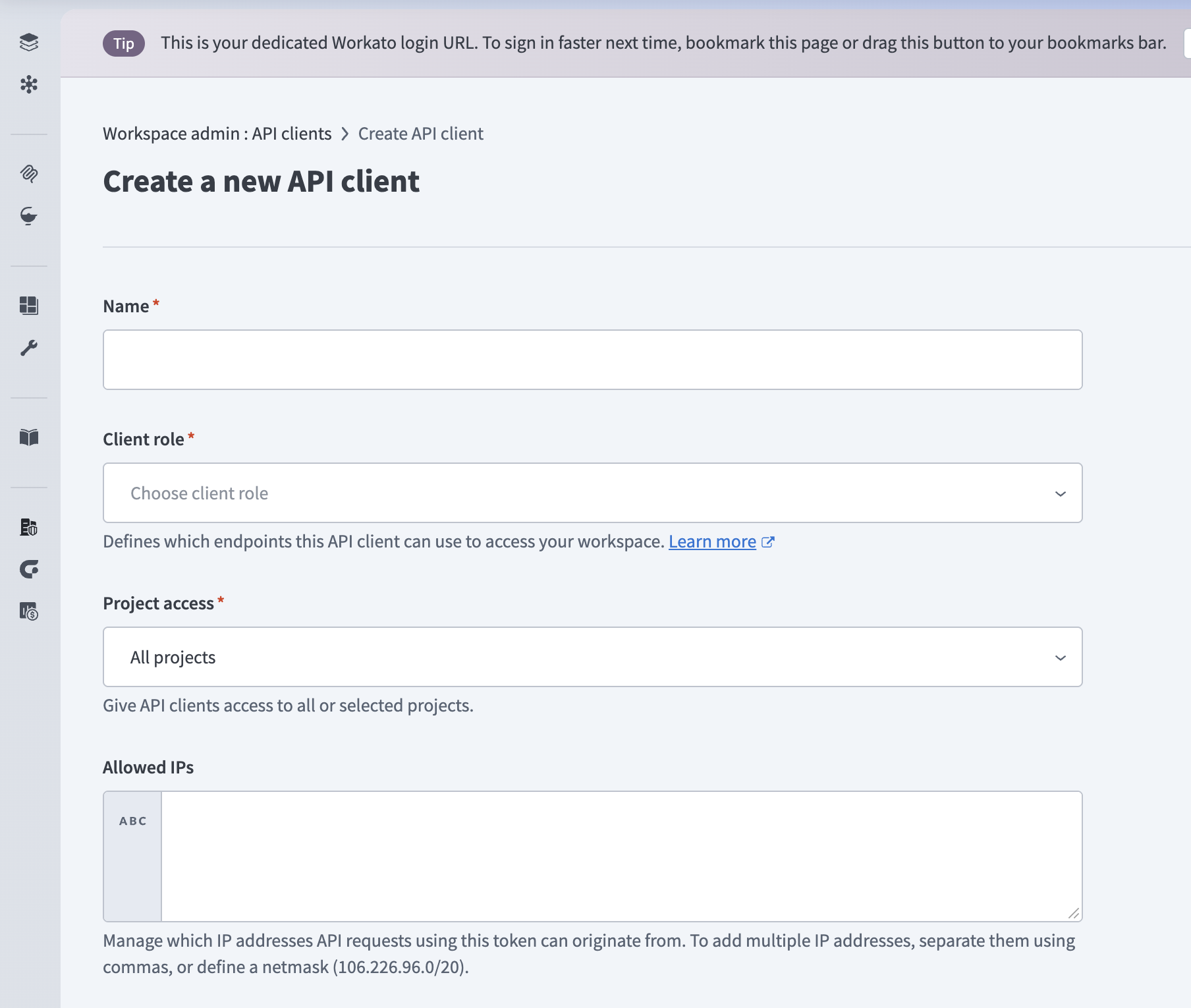Click the Create API client breadcrumb

[x=421, y=134]
